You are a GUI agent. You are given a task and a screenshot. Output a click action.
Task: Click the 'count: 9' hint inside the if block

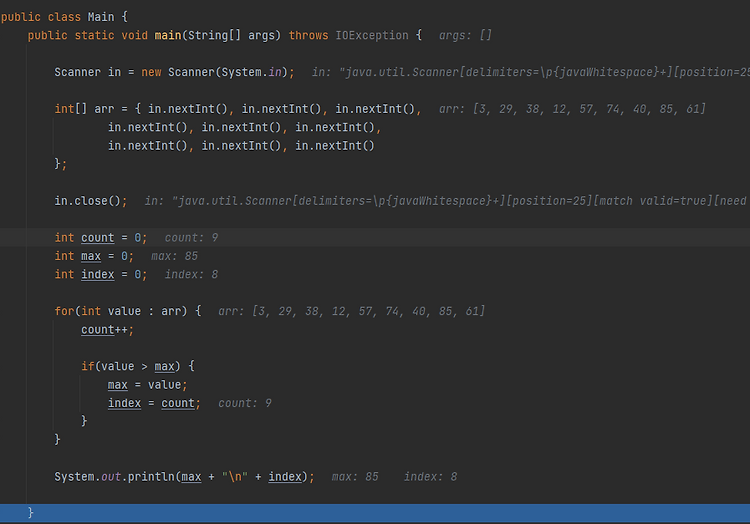tap(245, 404)
